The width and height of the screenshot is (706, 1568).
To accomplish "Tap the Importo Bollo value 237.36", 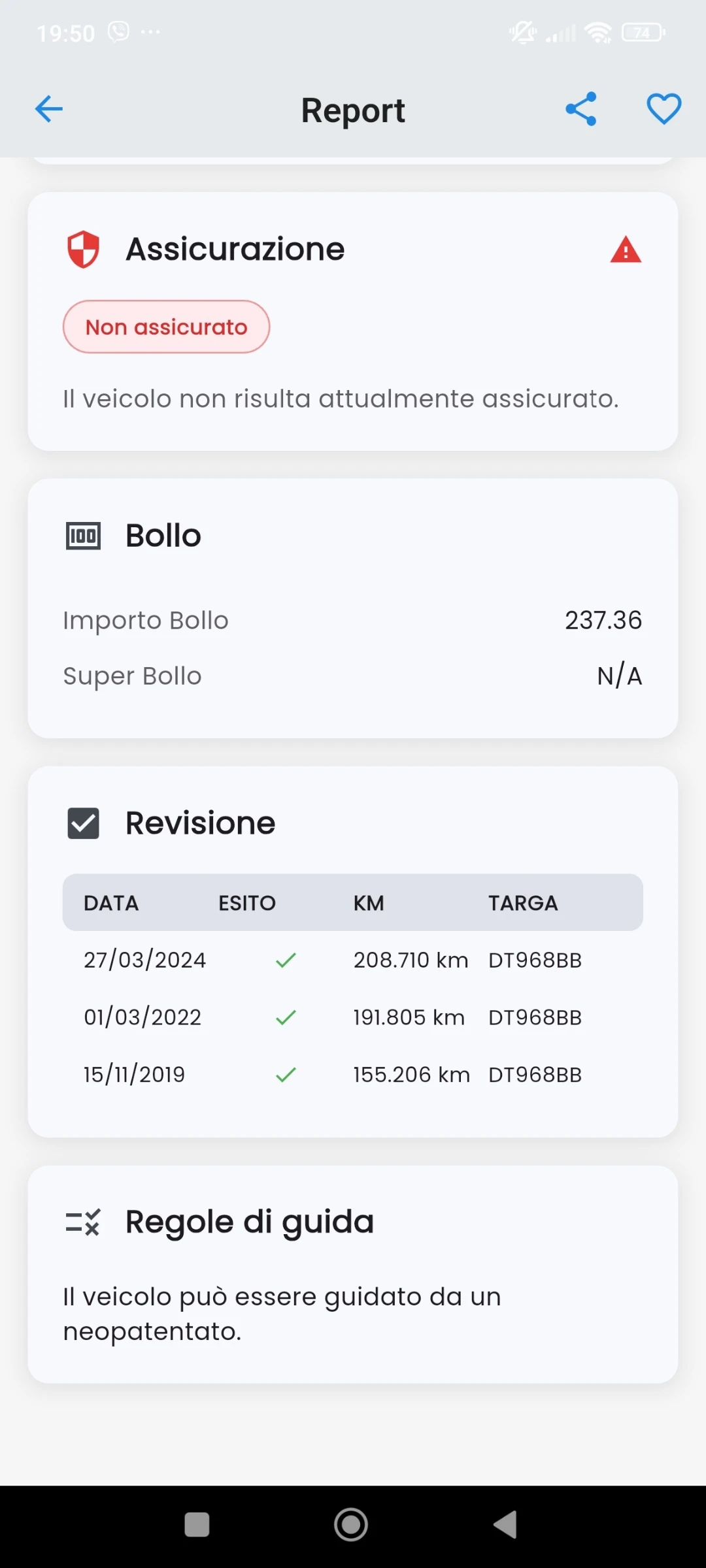I will pos(603,620).
